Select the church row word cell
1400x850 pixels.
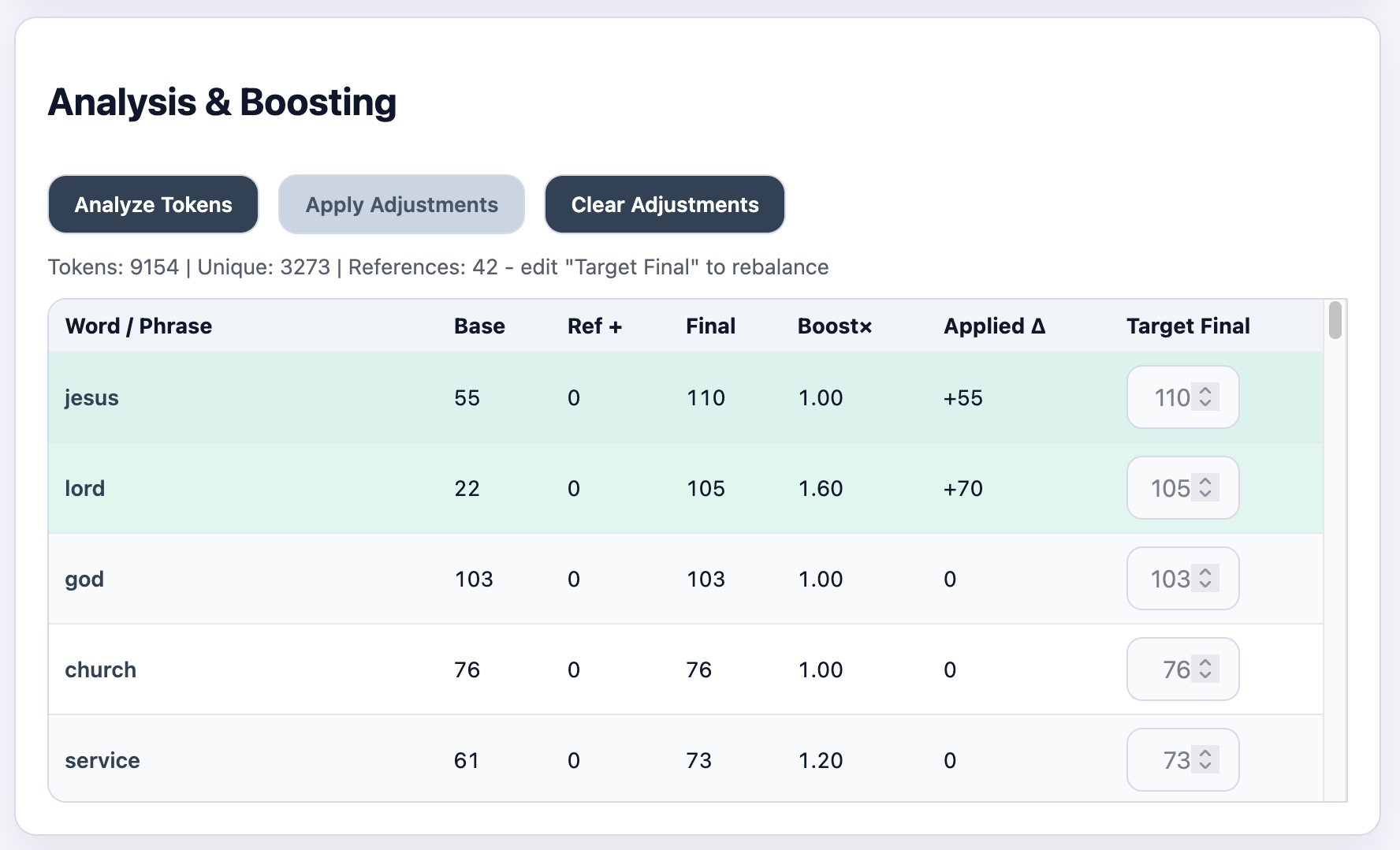coord(101,669)
